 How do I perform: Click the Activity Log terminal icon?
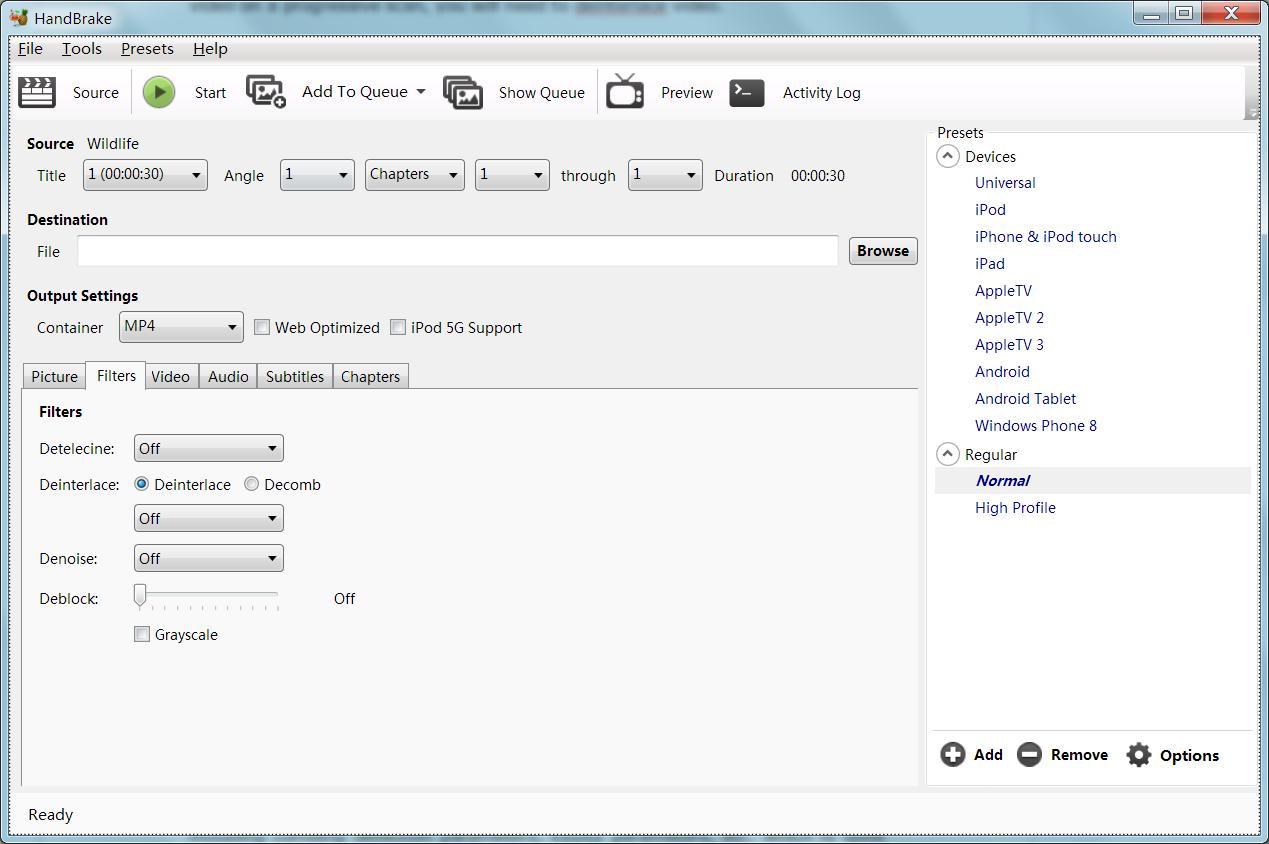pos(747,92)
